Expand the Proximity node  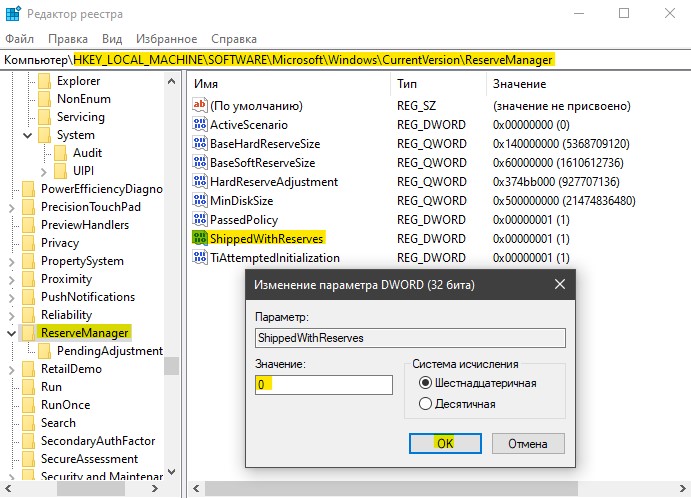[x=12, y=279]
